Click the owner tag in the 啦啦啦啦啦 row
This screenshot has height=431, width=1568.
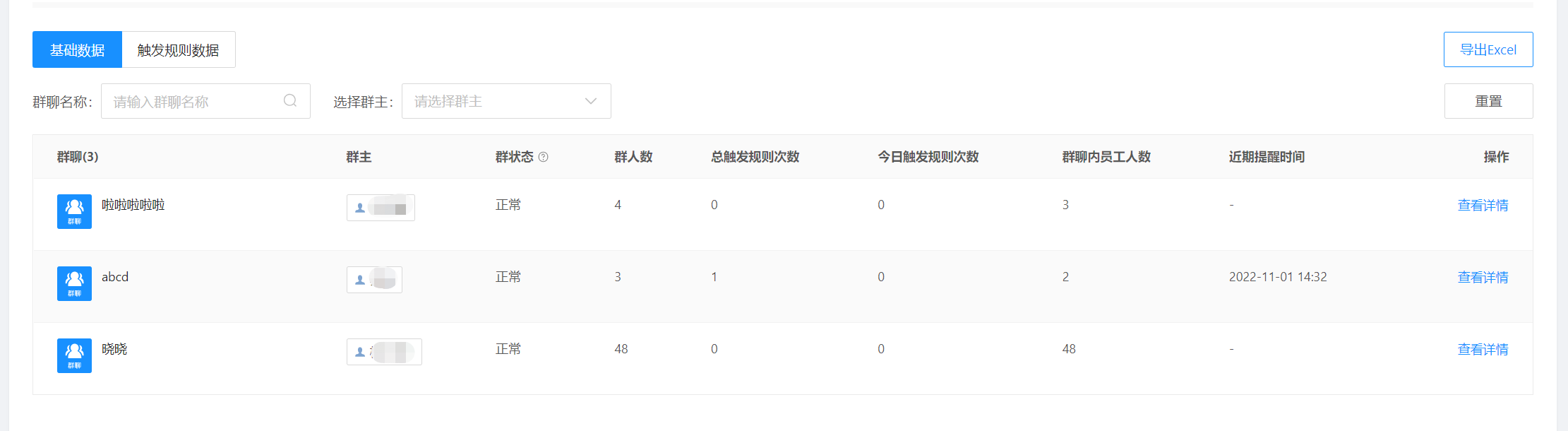(381, 208)
